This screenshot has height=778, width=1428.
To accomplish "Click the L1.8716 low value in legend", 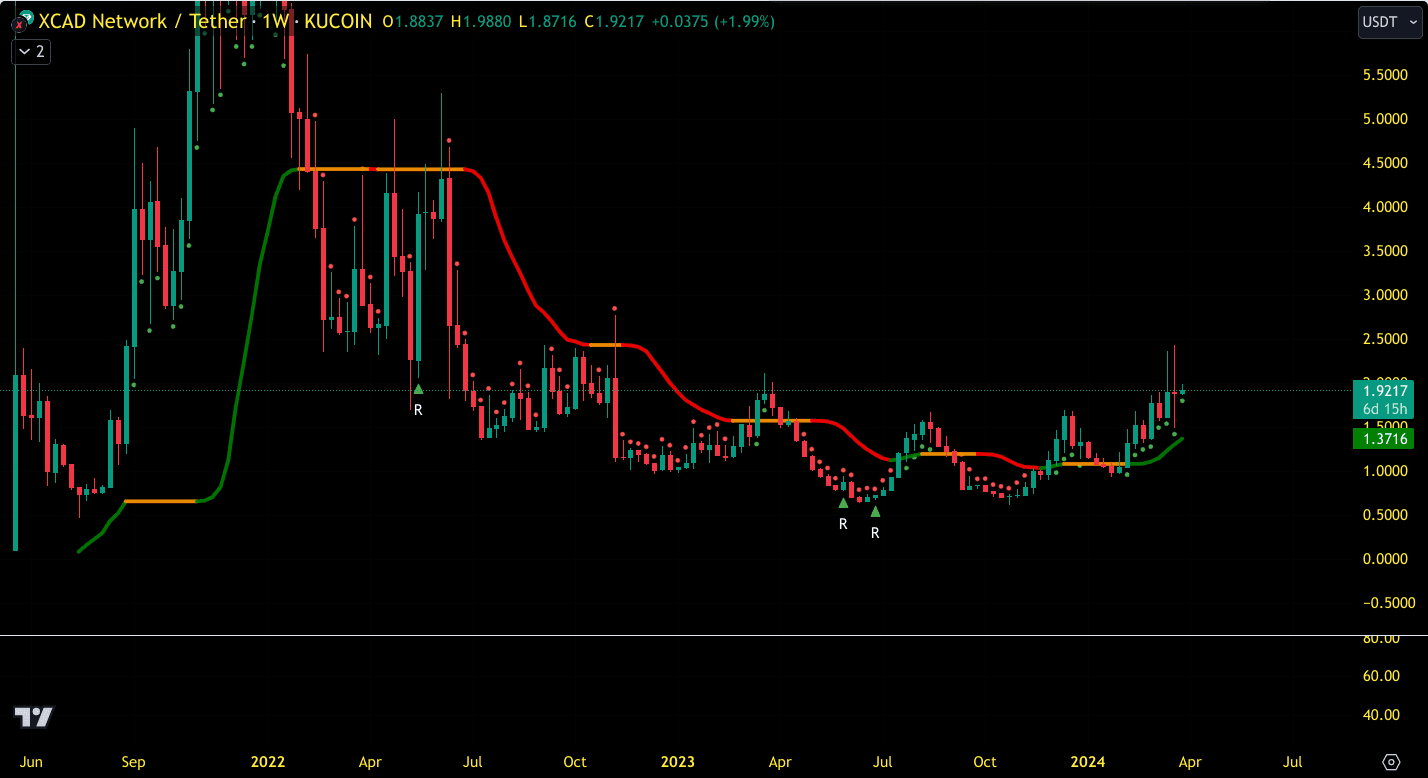I will click(x=550, y=21).
